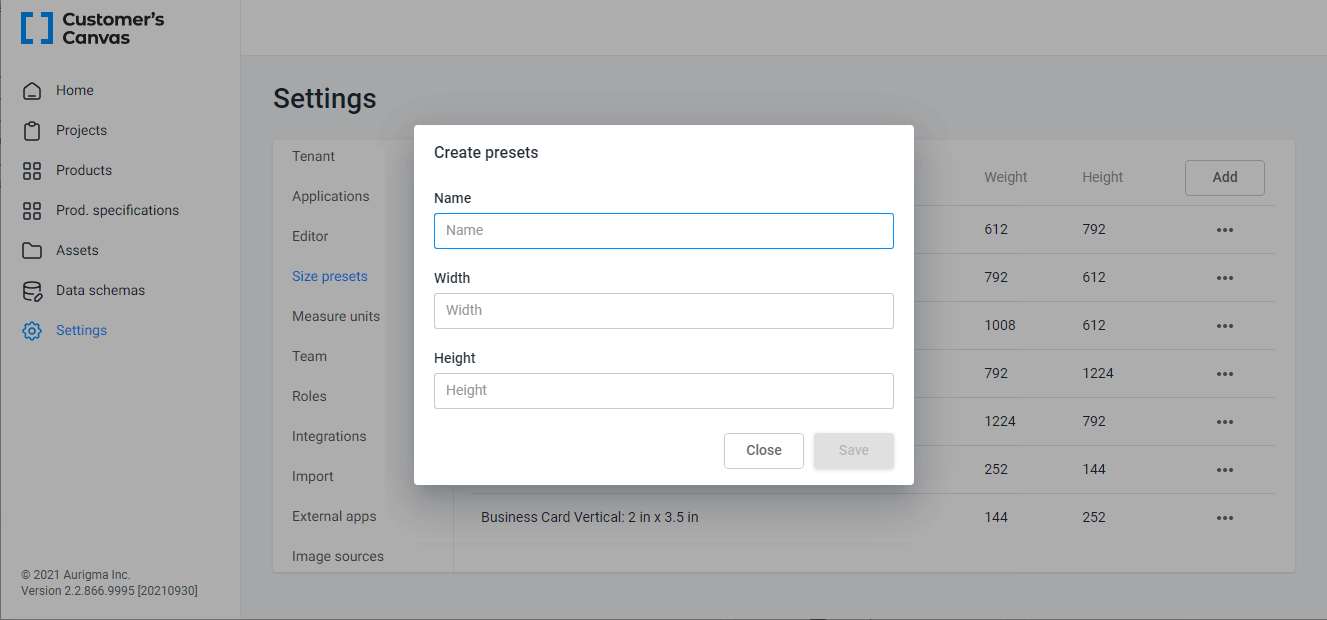This screenshot has height=620, width=1327.
Task: Open the ellipsis menu for Business Card Vertical
Action: point(1225,518)
